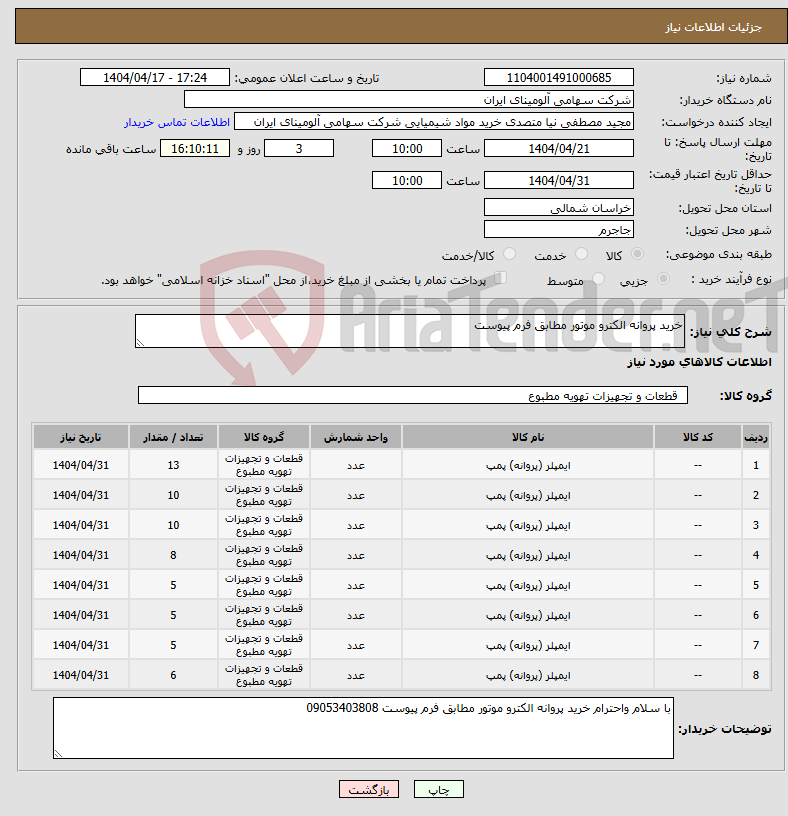788x816 pixels.
Task: Click the تاریخ نیاز column header
Action: [81, 437]
